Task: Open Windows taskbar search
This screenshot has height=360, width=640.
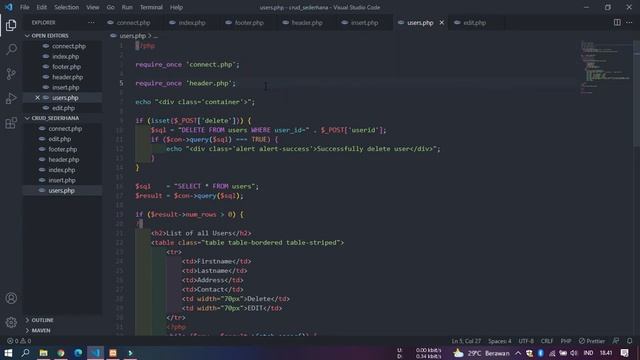Action: click(x=25, y=353)
